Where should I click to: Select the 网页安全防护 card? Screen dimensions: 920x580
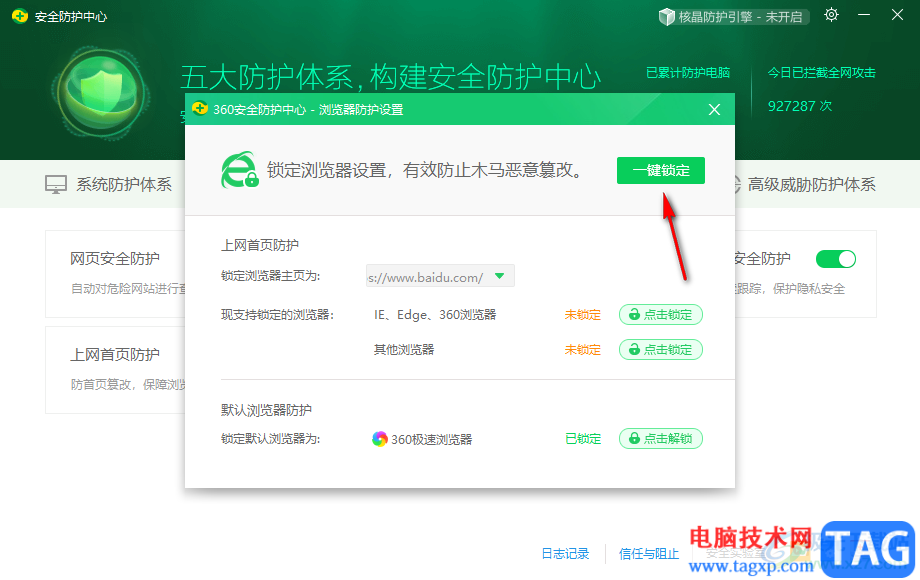(x=116, y=274)
